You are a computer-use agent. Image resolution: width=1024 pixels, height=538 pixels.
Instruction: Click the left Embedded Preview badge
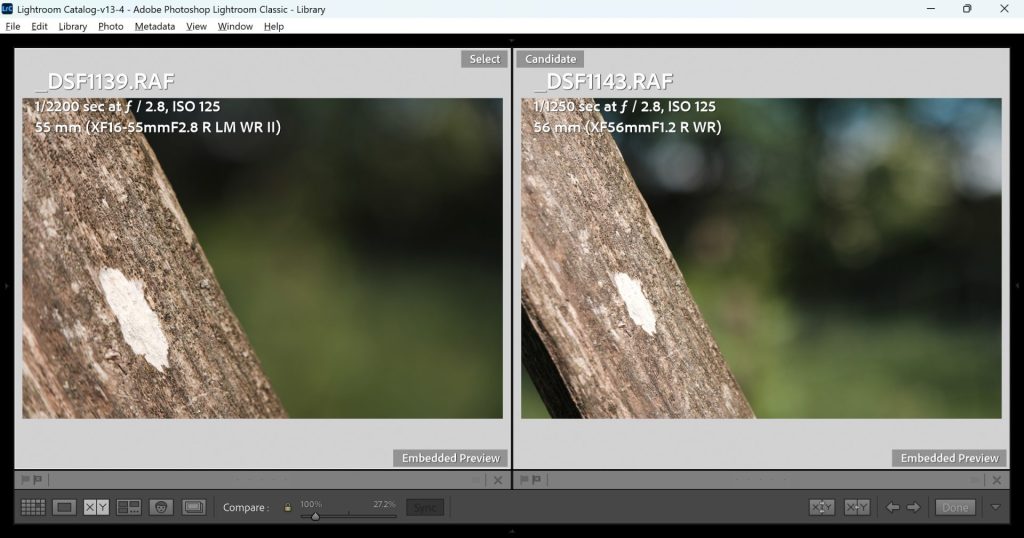coord(450,458)
